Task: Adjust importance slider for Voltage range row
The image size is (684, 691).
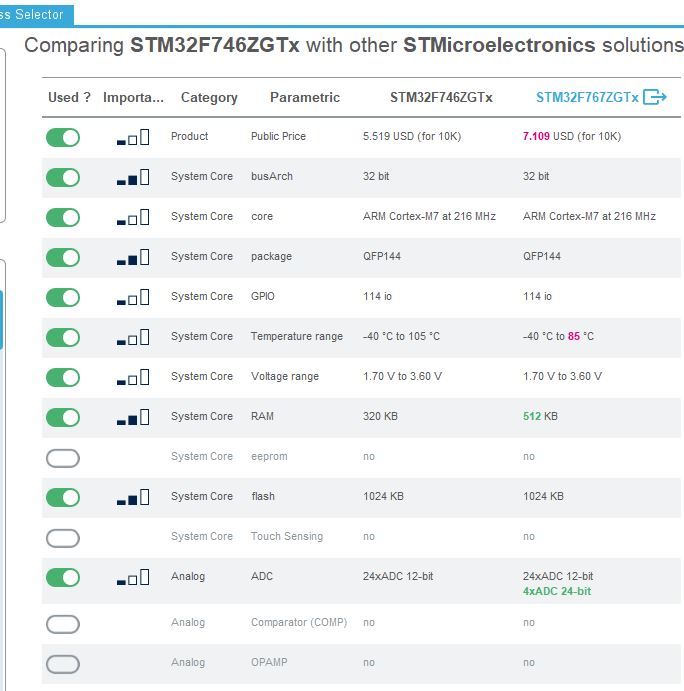Action: click(133, 377)
